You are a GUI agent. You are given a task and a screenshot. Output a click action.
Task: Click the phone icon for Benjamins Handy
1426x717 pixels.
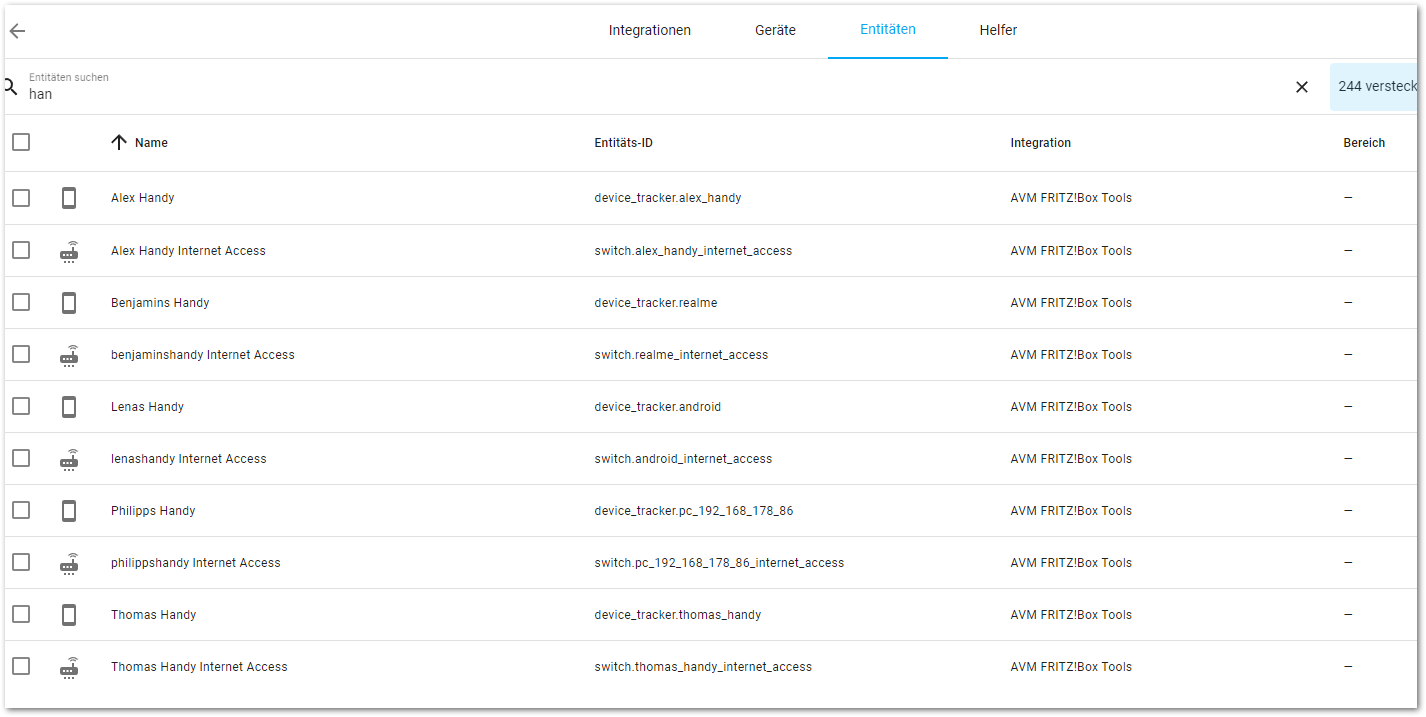[69, 303]
